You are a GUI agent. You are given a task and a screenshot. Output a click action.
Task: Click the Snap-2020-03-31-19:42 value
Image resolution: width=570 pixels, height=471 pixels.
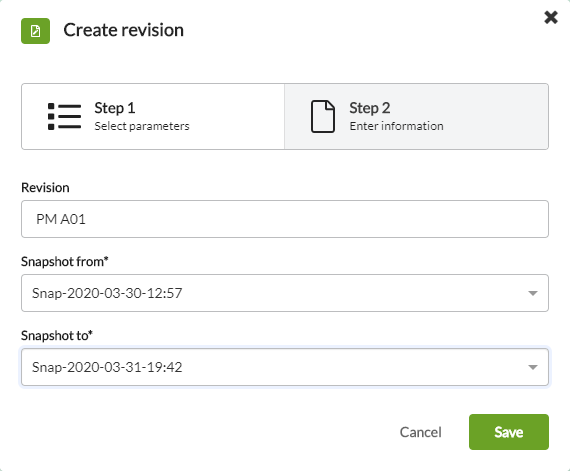[107, 367]
